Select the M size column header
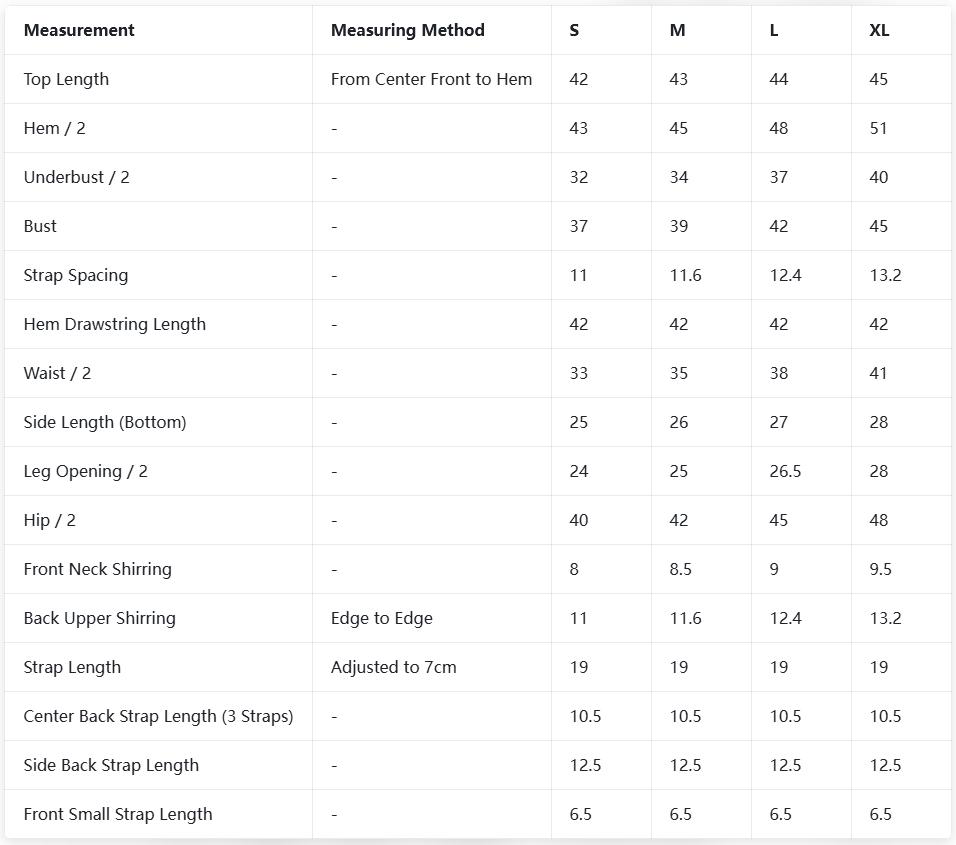This screenshot has height=845, width=956. tap(677, 30)
